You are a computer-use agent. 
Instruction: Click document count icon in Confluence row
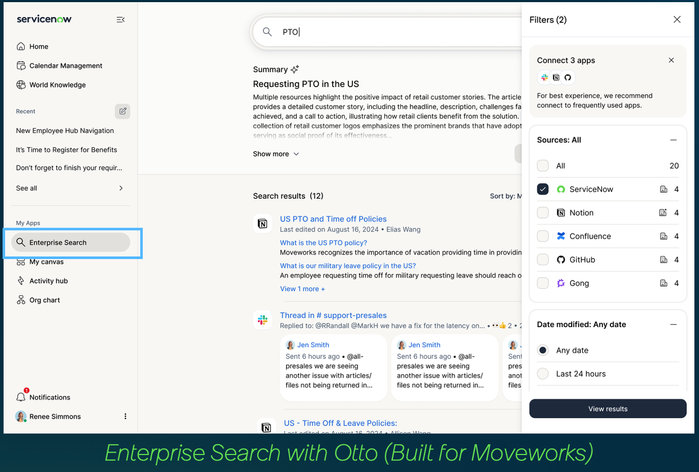tap(663, 236)
